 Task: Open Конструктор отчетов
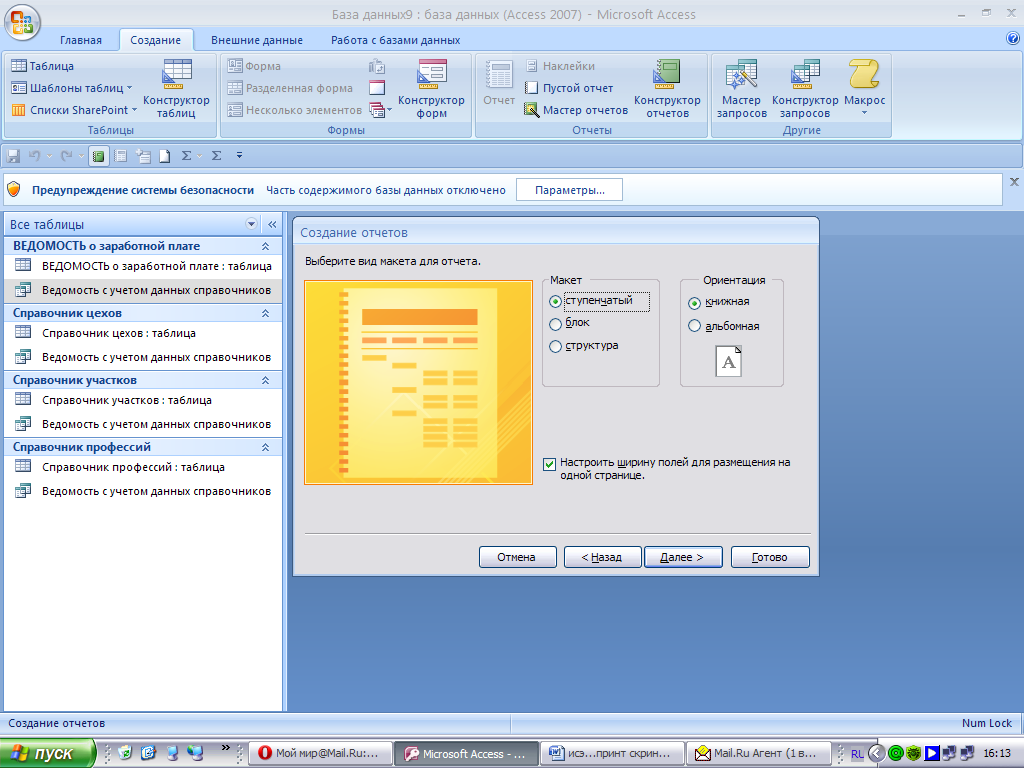667,88
